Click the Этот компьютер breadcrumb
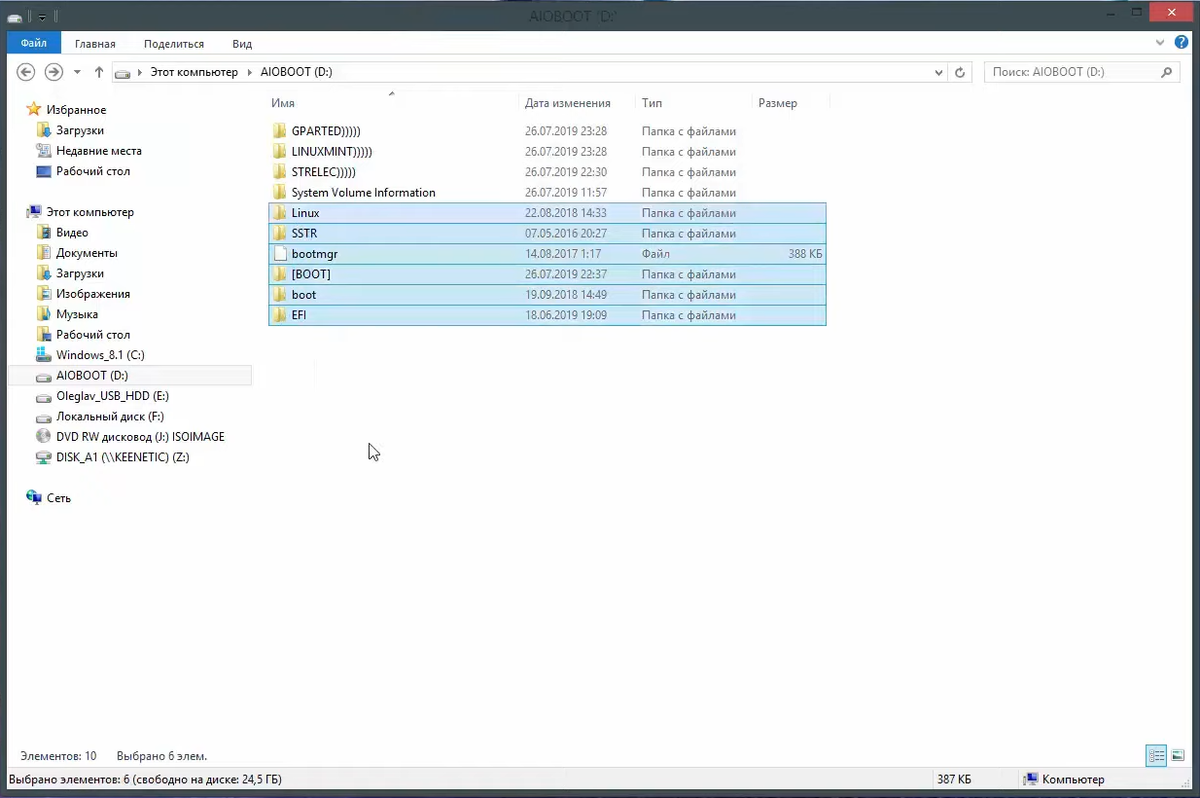 195,73
